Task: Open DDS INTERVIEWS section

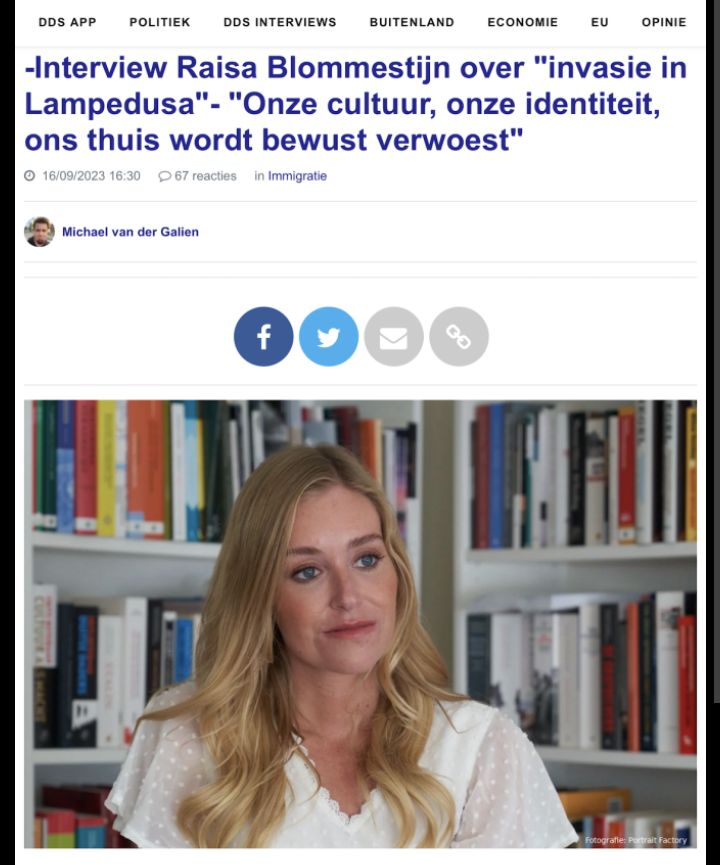Action: (x=280, y=22)
